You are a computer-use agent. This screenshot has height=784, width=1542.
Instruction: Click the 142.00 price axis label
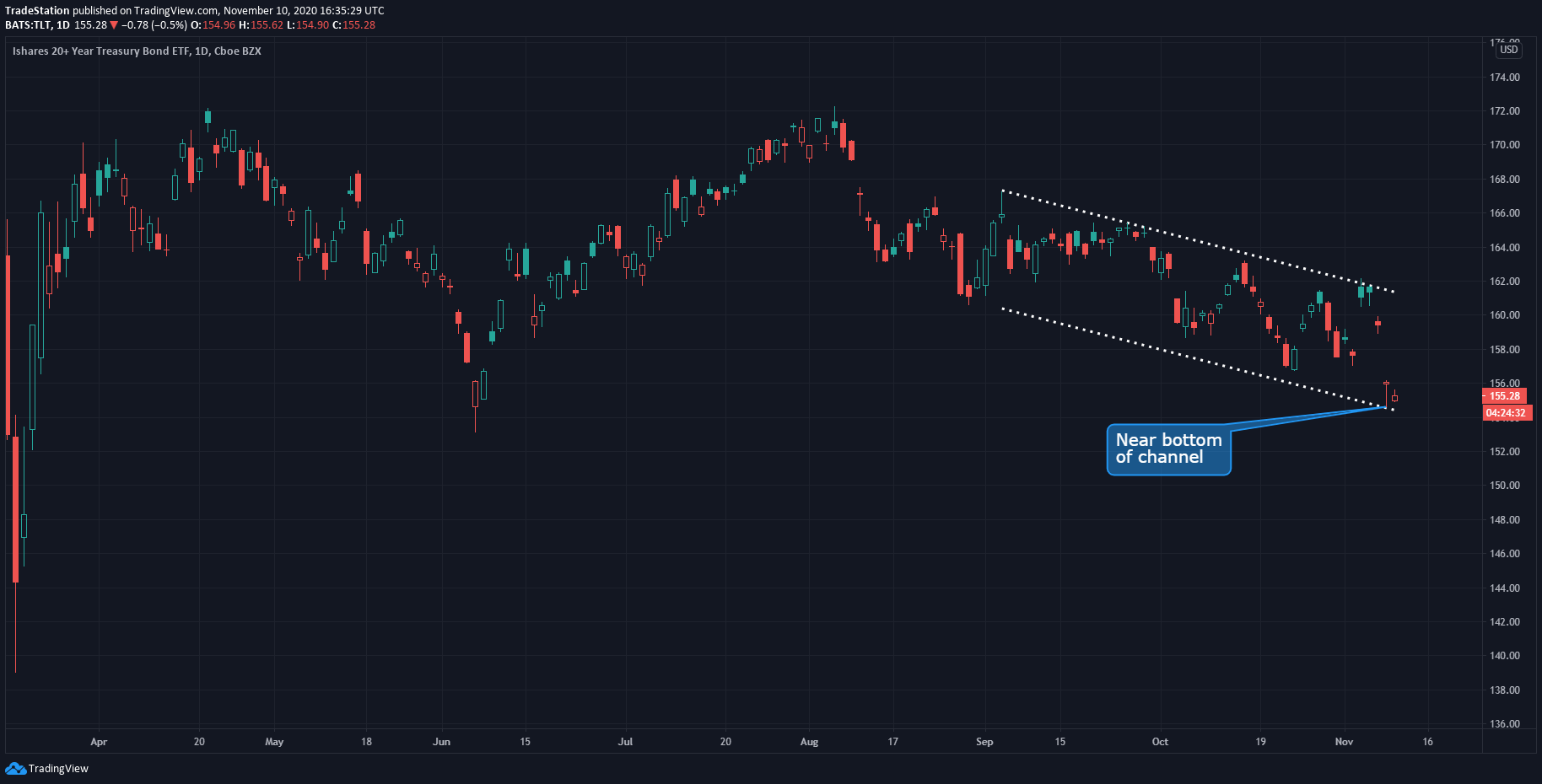click(1504, 622)
